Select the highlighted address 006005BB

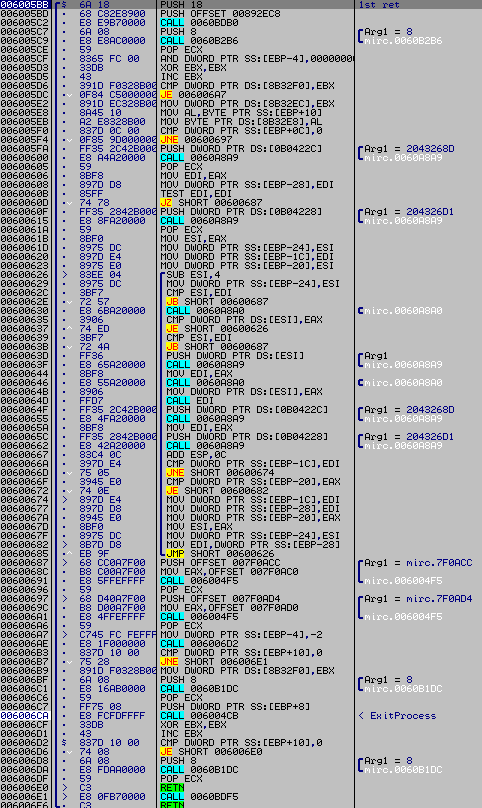[x=24, y=5]
